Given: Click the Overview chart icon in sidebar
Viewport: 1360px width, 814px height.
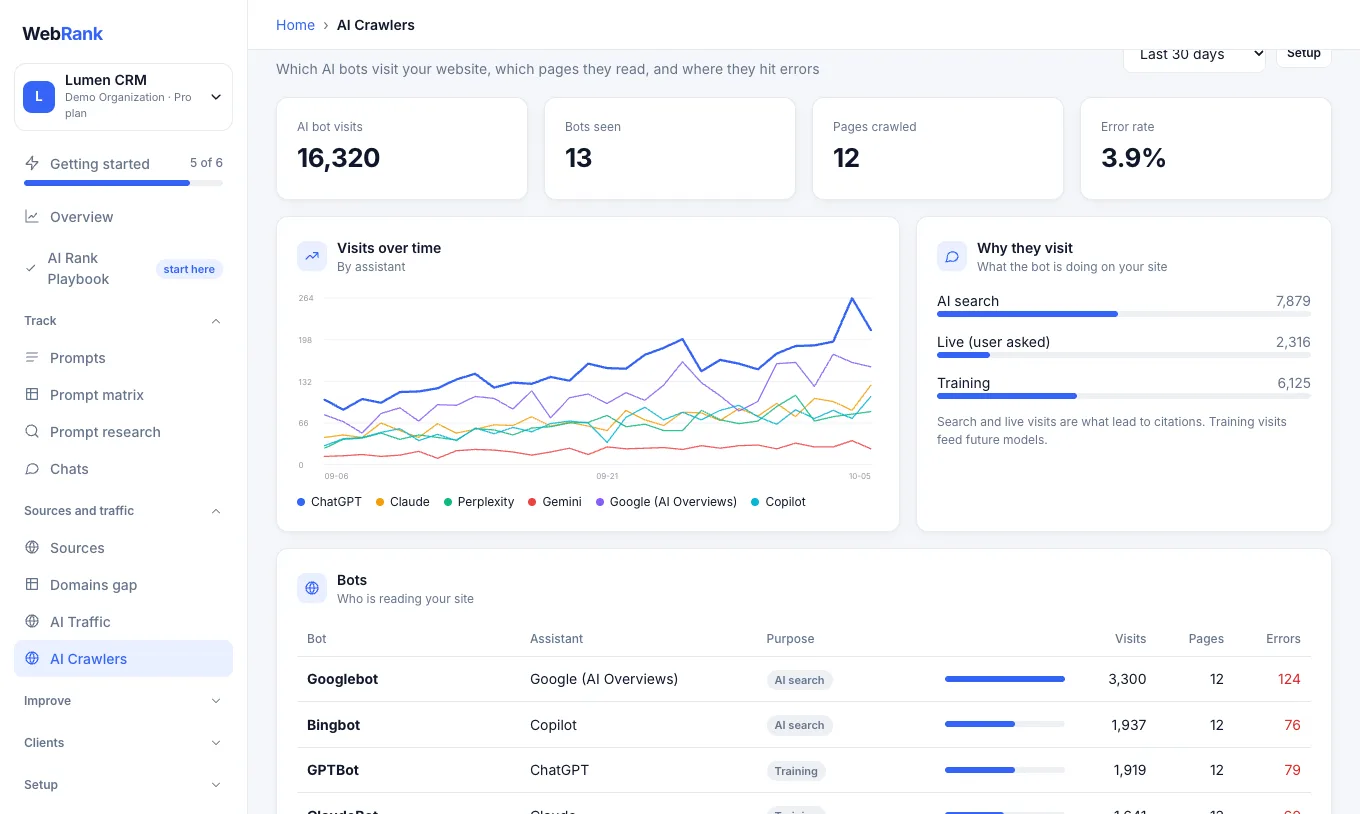Looking at the screenshot, I should [32, 217].
